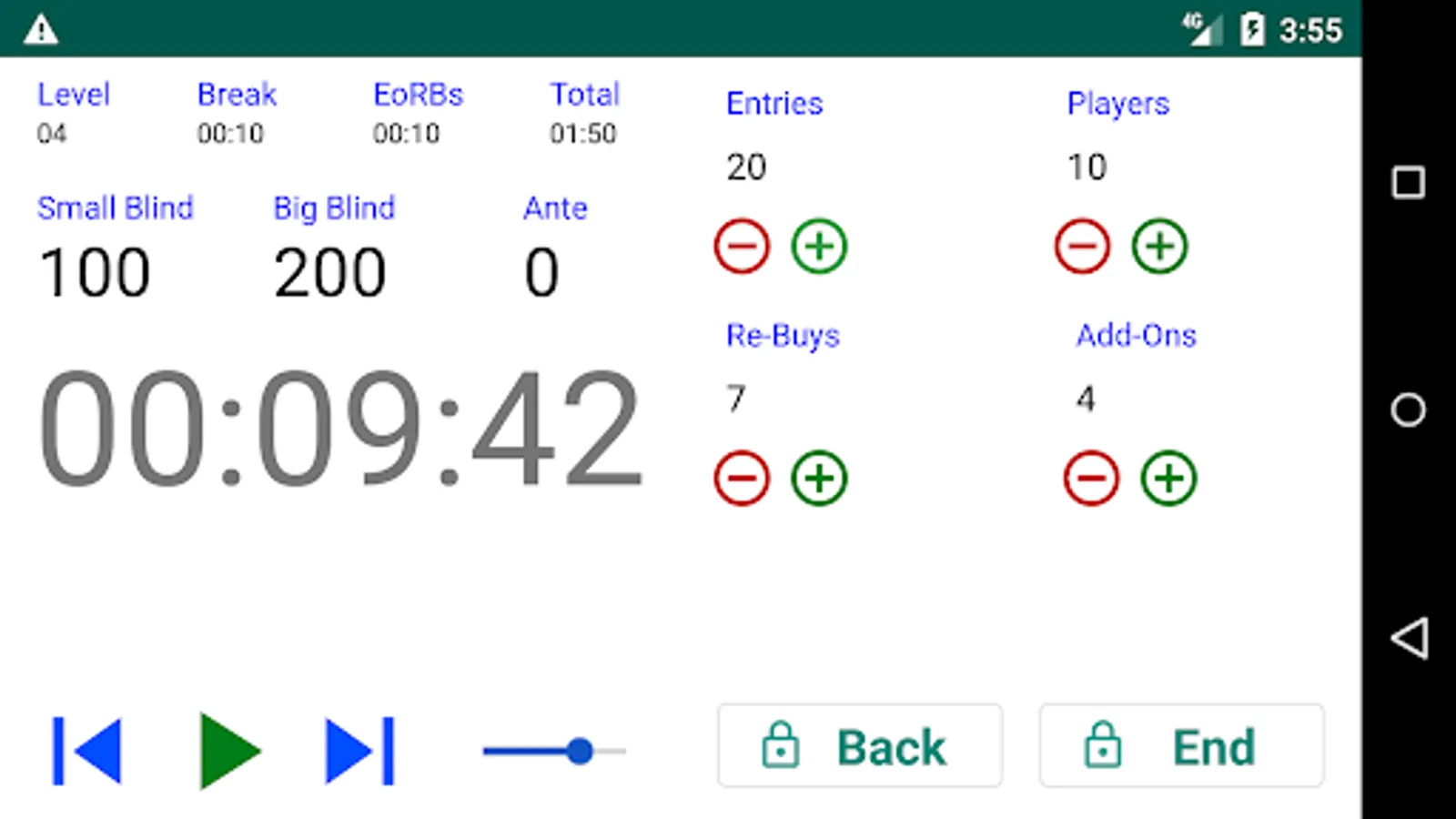Open Android recent apps square button
The image size is (1456, 819).
coord(1408,182)
